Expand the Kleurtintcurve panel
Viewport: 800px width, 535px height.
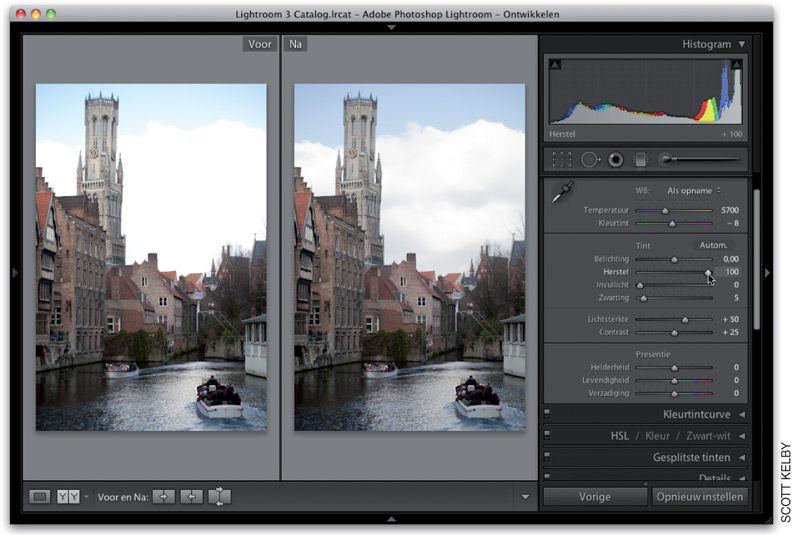[x=742, y=415]
